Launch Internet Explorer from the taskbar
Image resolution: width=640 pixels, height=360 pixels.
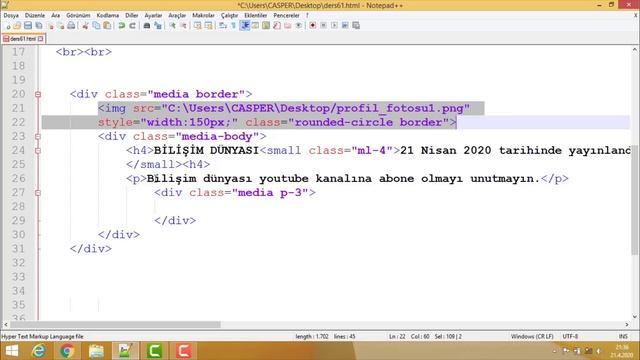pyautogui.click(x=39, y=351)
